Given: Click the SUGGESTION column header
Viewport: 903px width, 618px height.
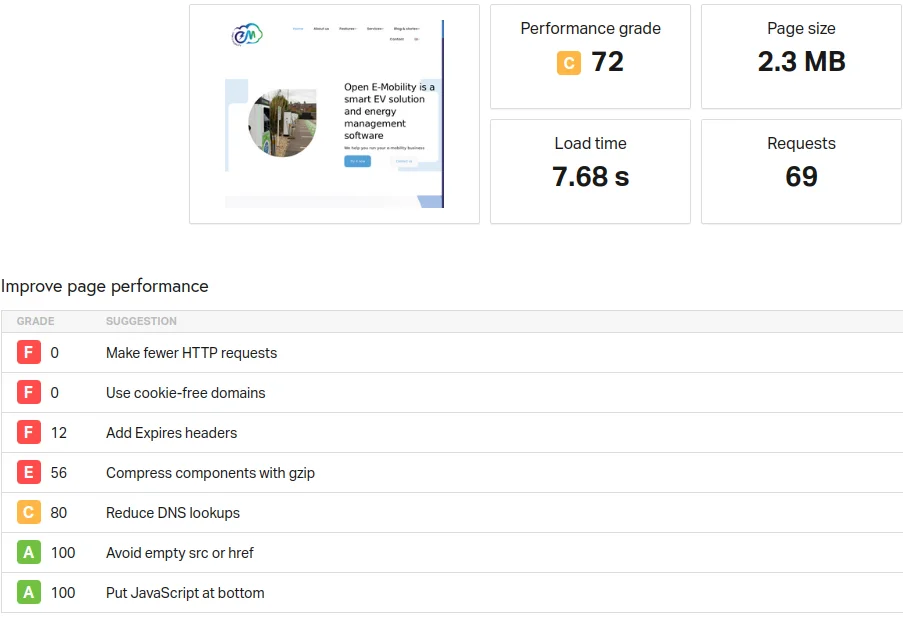Looking at the screenshot, I should [x=141, y=321].
